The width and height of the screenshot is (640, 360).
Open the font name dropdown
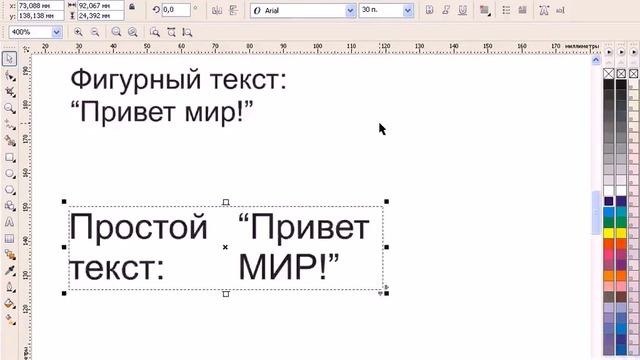(351, 11)
